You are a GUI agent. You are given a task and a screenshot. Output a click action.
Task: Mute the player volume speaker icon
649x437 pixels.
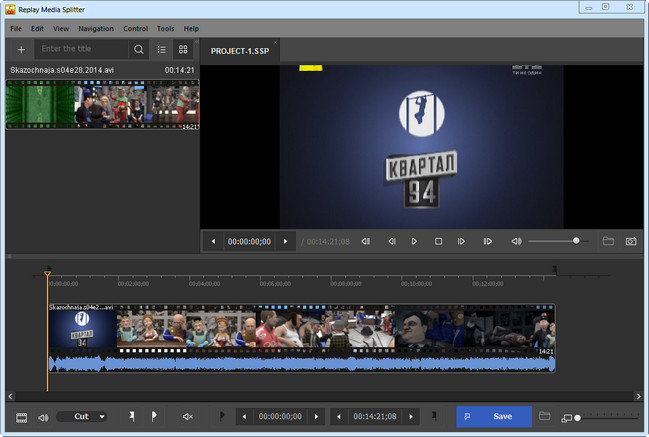click(516, 241)
